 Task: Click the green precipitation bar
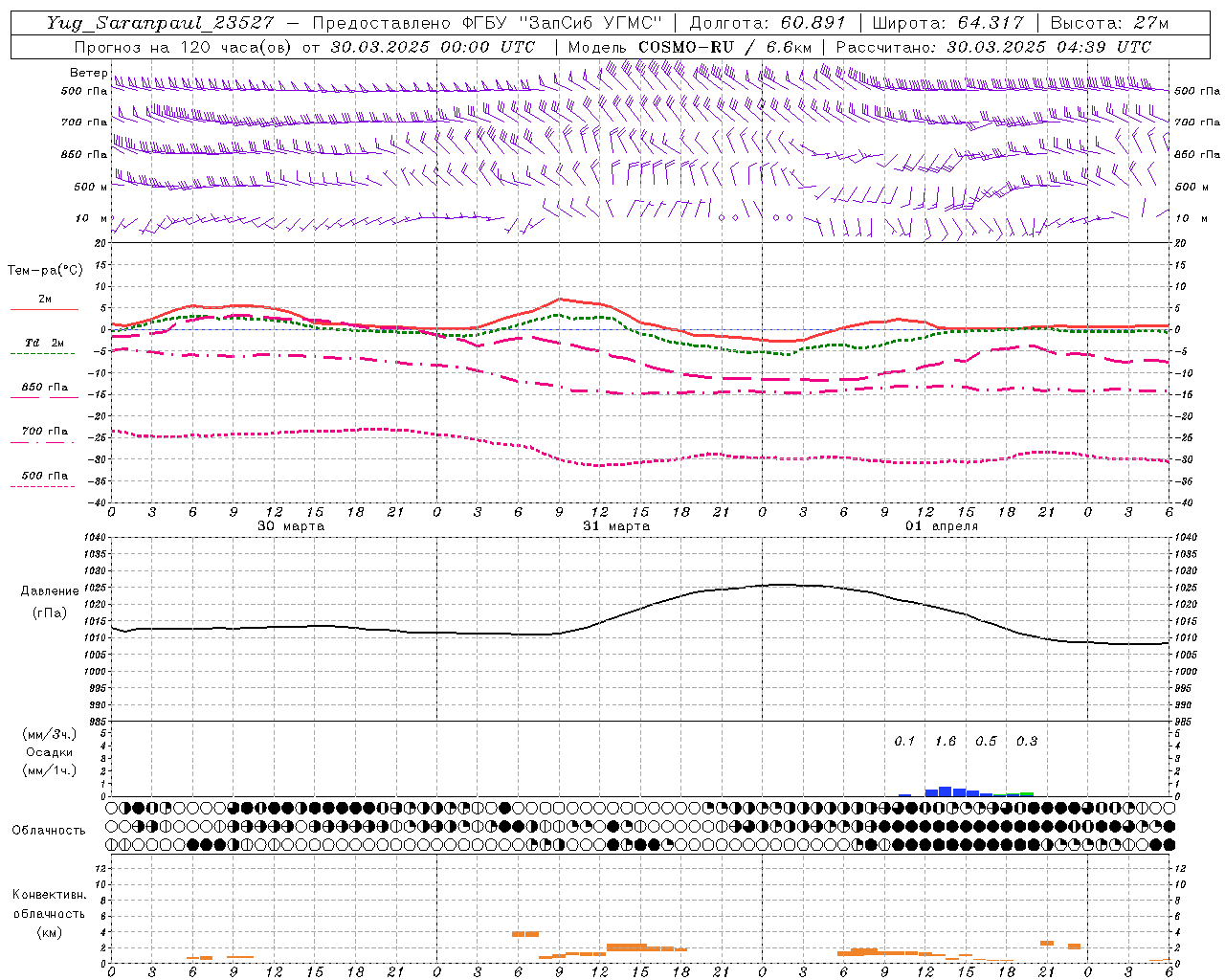pos(1027,794)
